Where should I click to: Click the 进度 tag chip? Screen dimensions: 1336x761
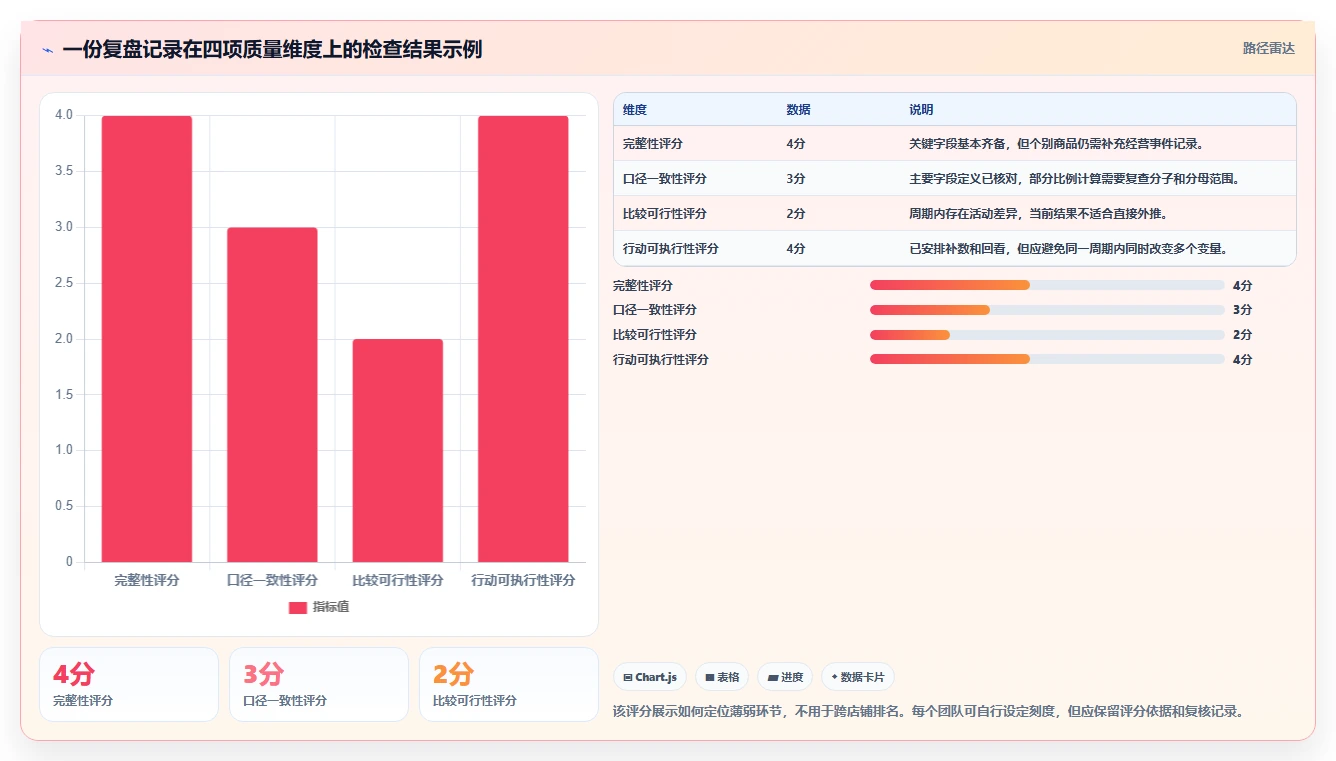pyautogui.click(x=785, y=677)
